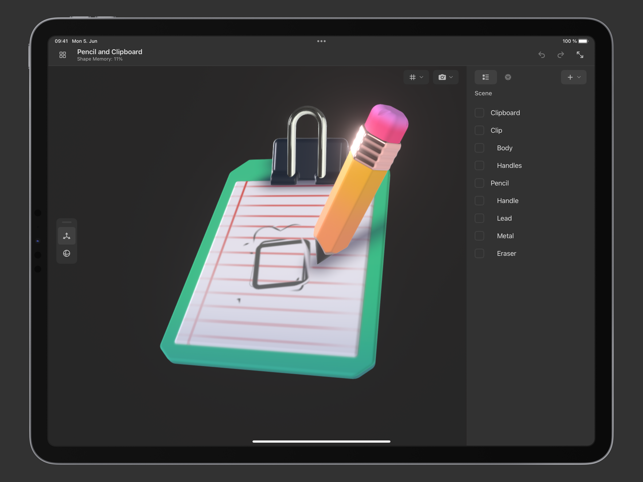
Task: Open the add object plus dropdown
Action: [573, 77]
